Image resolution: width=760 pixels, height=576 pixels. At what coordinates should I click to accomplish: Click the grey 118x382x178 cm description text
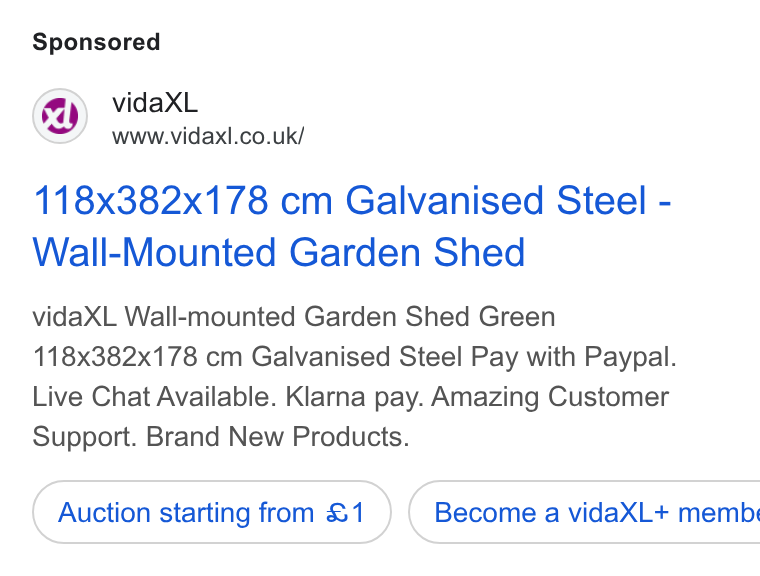point(138,357)
